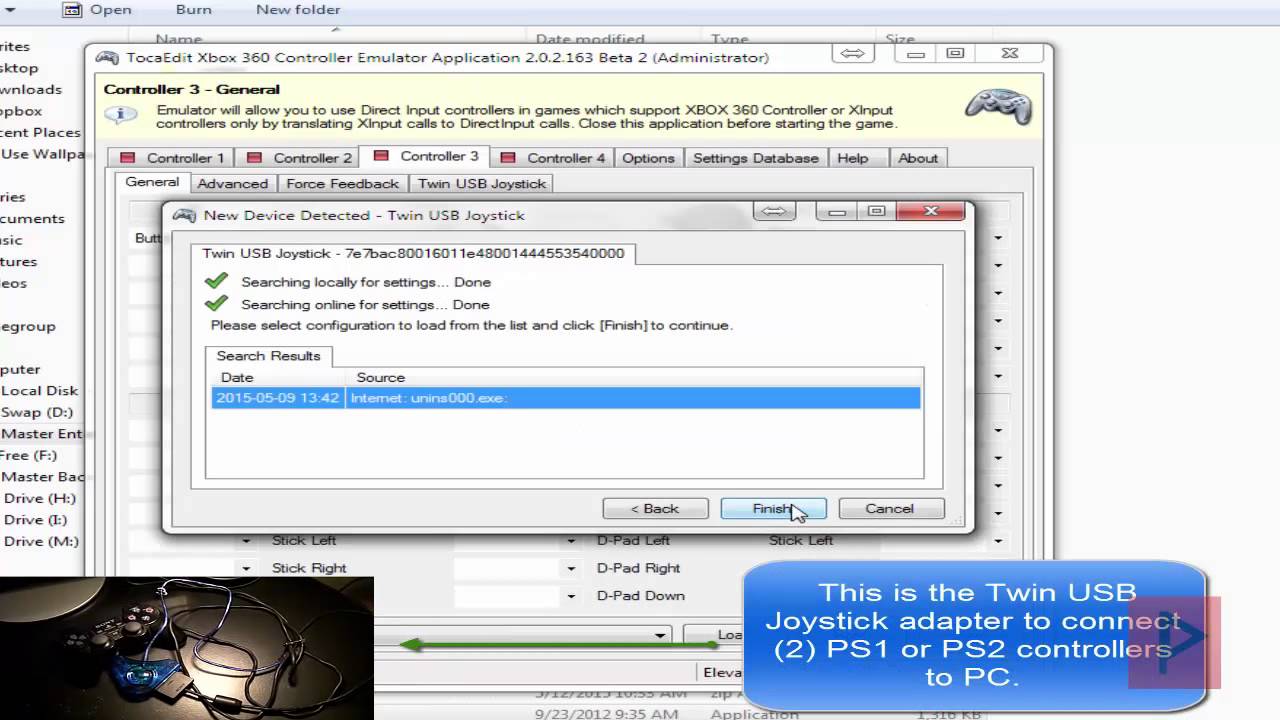The height and width of the screenshot is (720, 1280).
Task: Click the 'D-Pad Down' mapping label
Action: click(640, 596)
